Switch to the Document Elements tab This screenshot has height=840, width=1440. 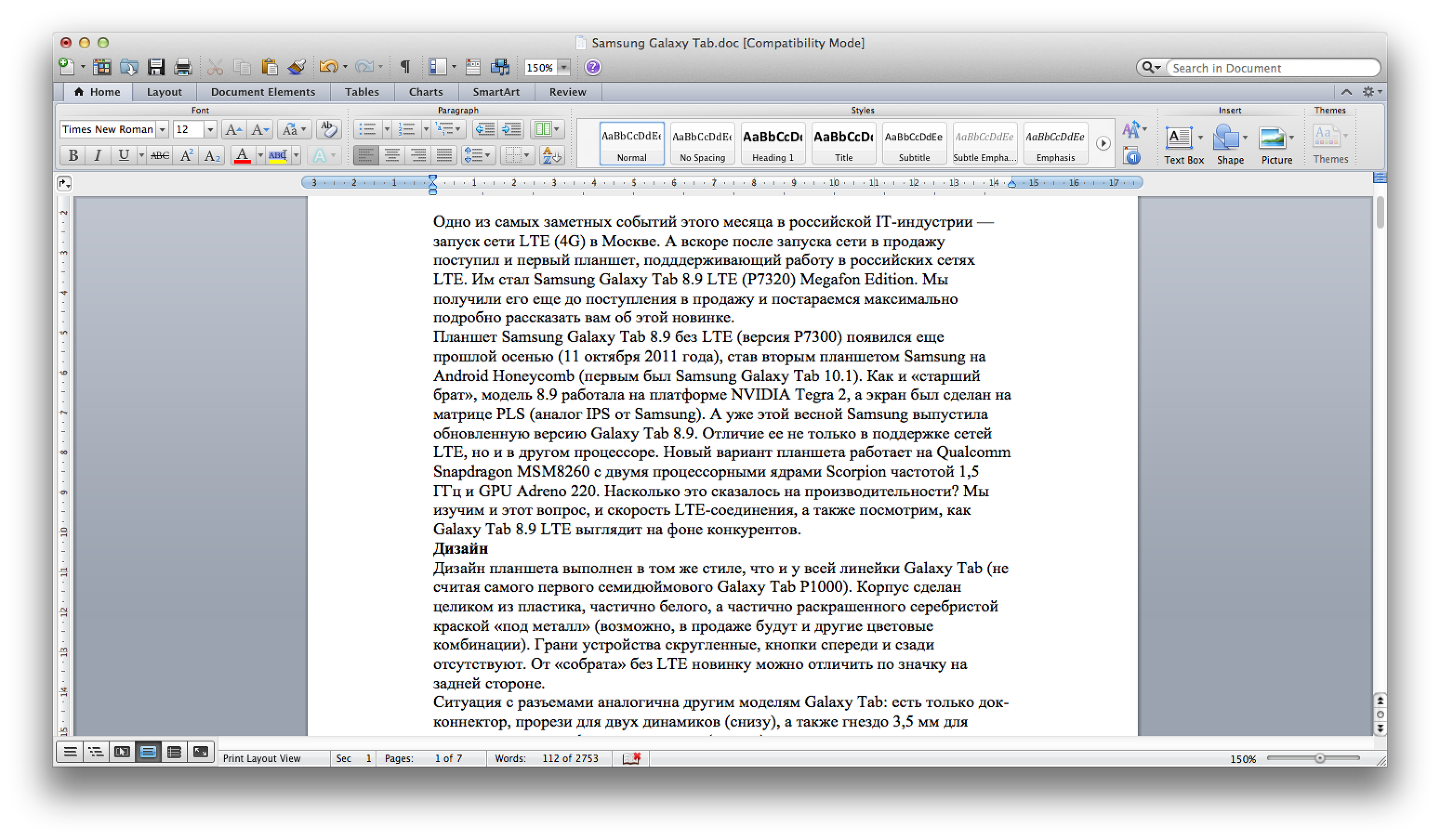(x=263, y=92)
